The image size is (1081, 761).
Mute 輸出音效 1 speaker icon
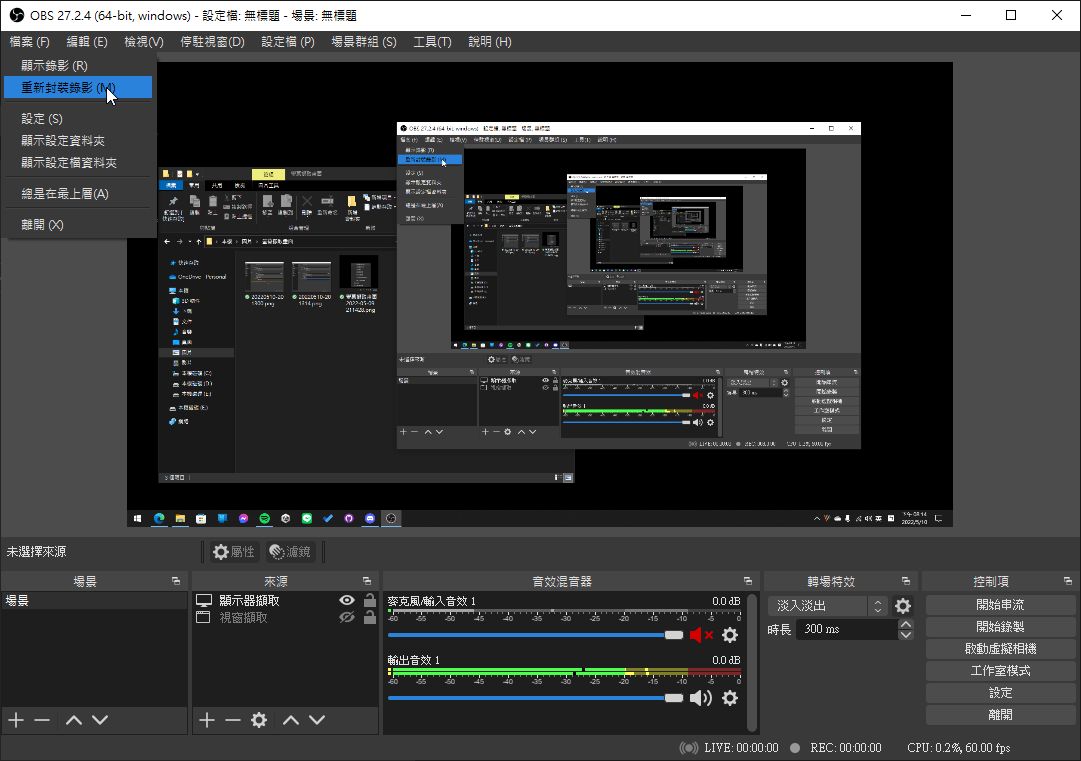coord(701,698)
